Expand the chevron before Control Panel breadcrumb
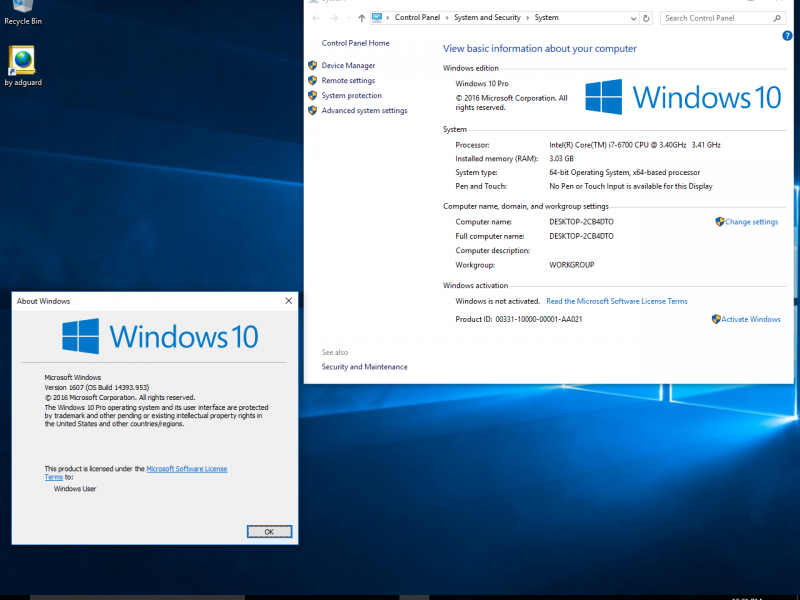Viewport: 800px width, 600px height. [388, 17]
